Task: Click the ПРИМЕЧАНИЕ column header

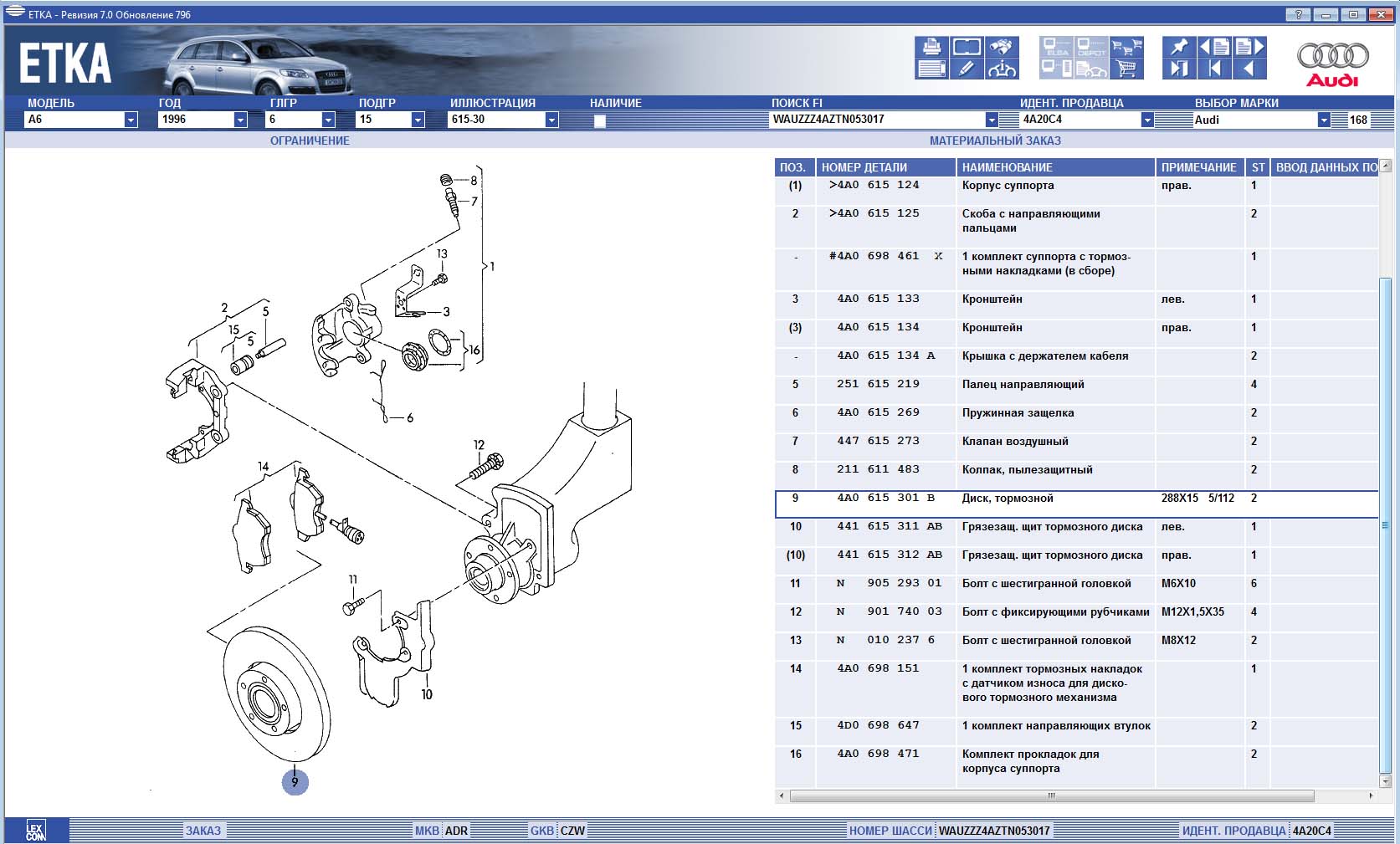Action: click(x=1200, y=167)
